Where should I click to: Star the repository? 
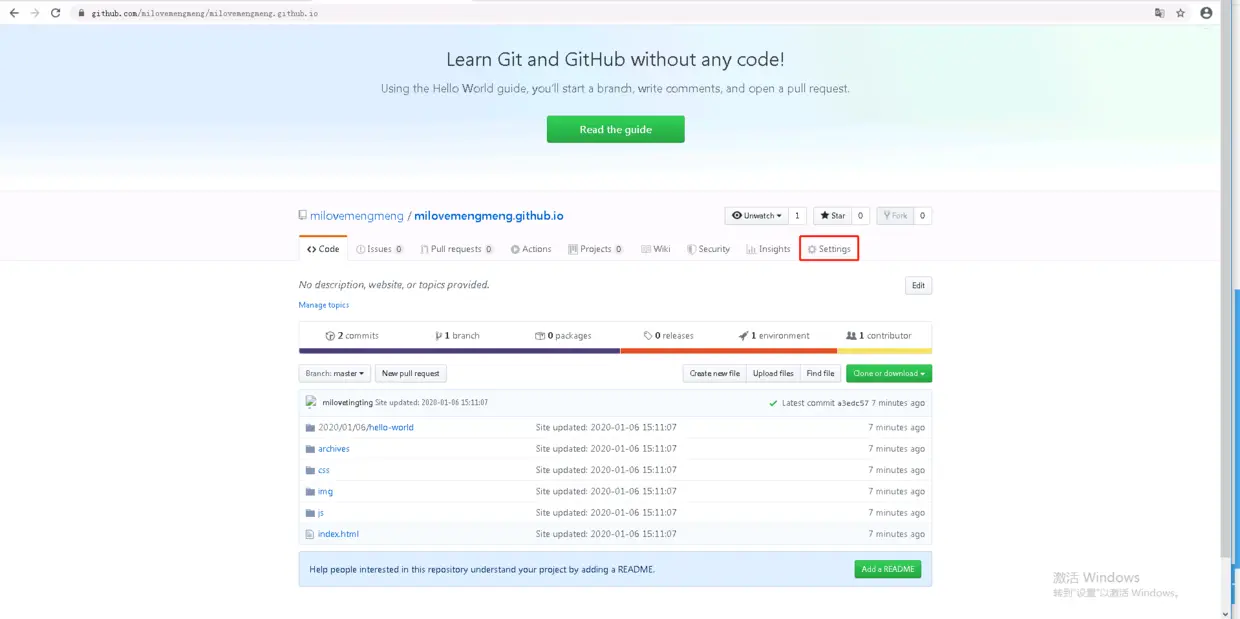833,215
